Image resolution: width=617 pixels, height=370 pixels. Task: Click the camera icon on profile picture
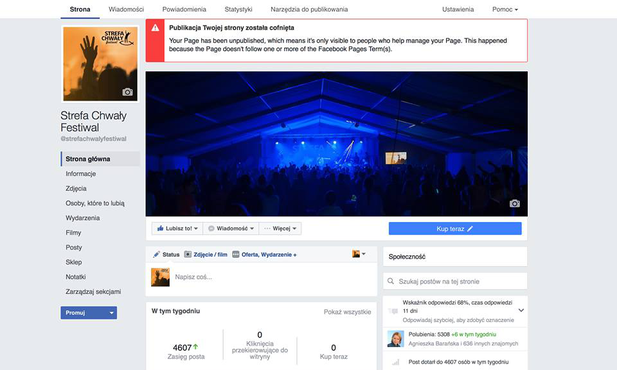pos(127,92)
